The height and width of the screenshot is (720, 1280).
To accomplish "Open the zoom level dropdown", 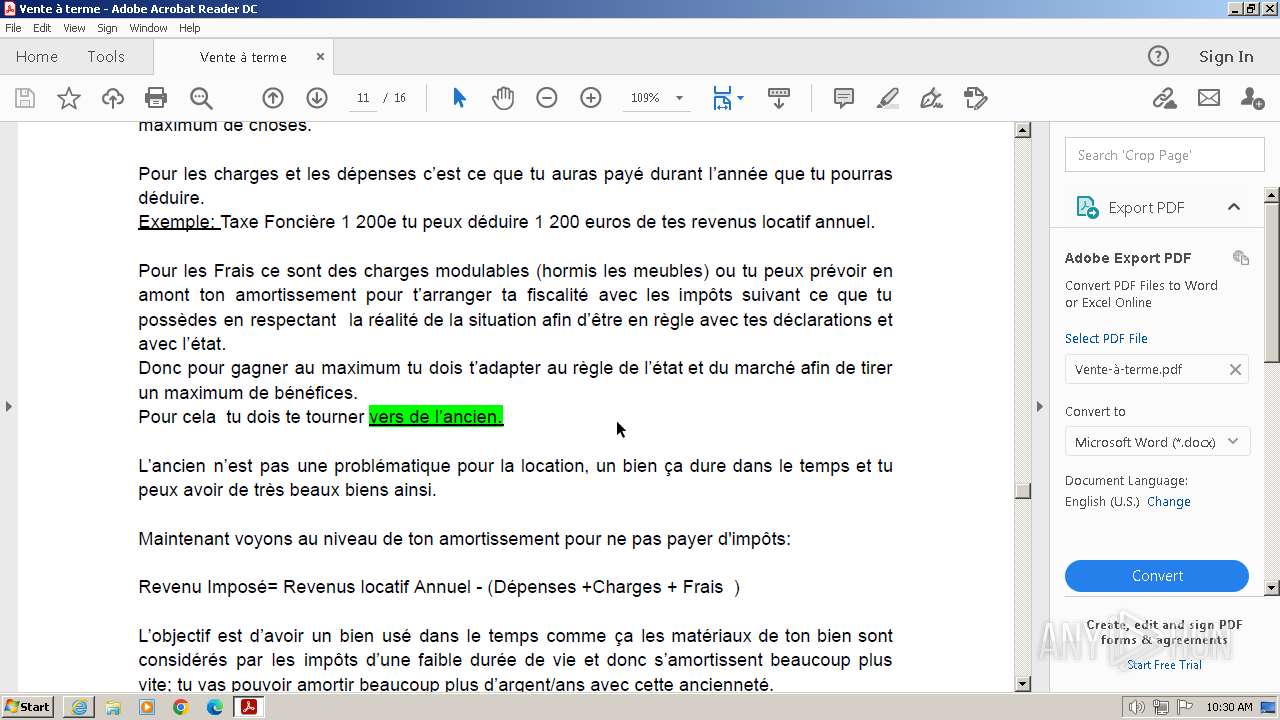I will (680, 98).
